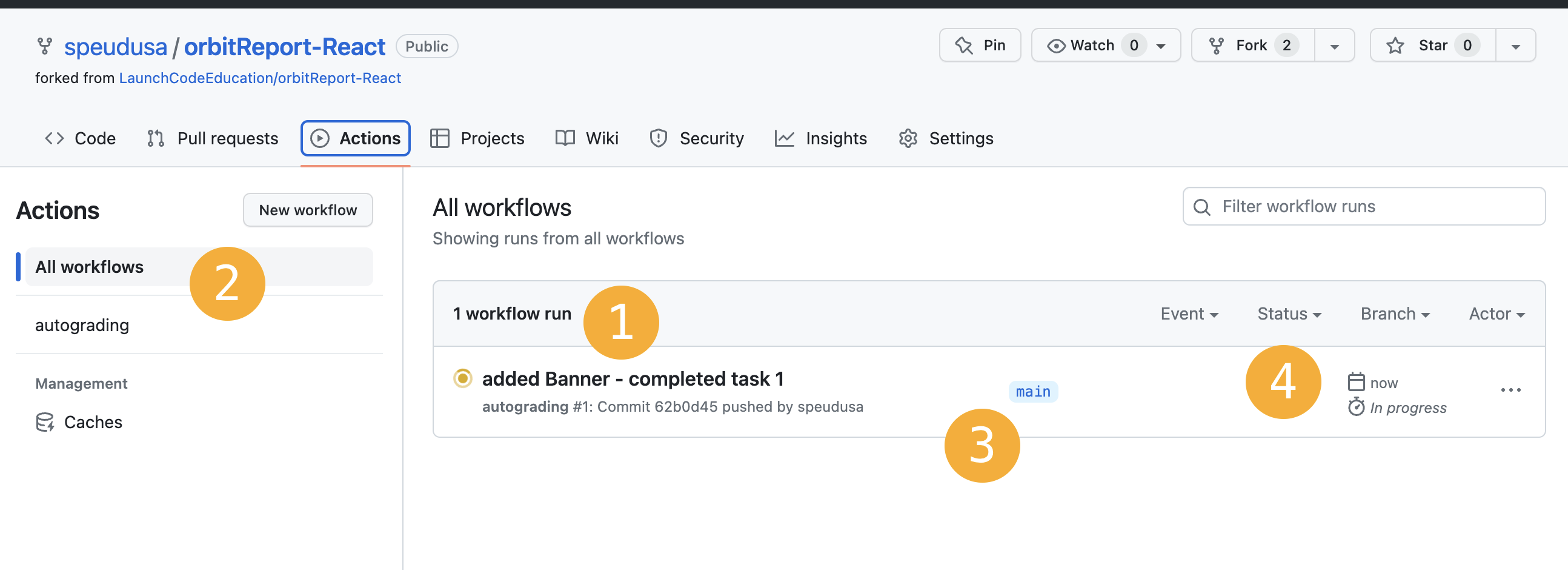This screenshot has height=570, width=1568.
Task: Select the autograding workflow in sidebar
Action: pos(82,325)
